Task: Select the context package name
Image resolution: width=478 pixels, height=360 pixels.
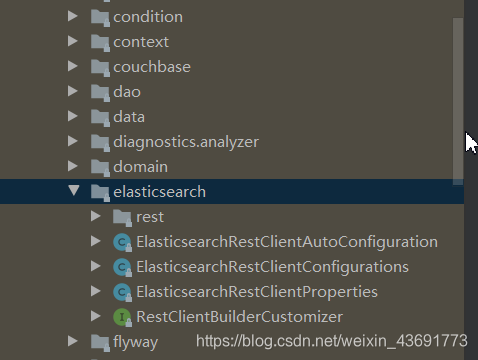Action: pyautogui.click(x=141, y=42)
